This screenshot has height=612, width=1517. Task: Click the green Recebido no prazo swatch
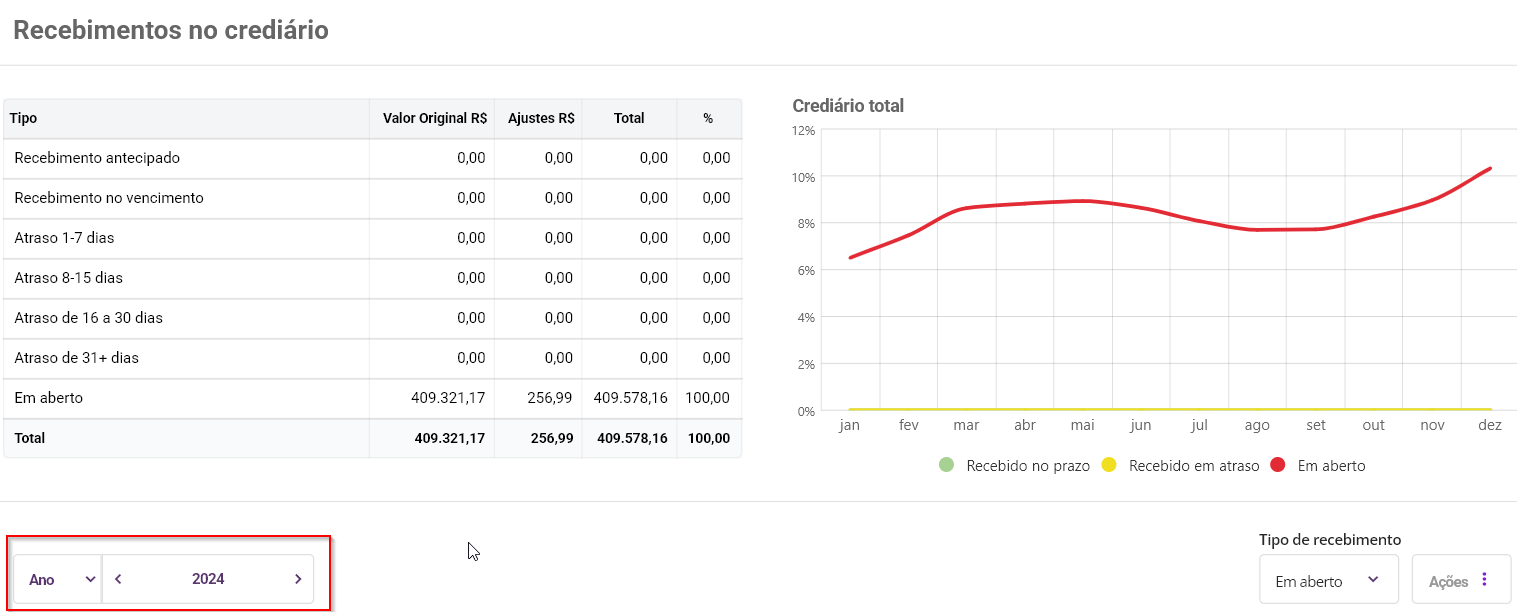(947, 465)
